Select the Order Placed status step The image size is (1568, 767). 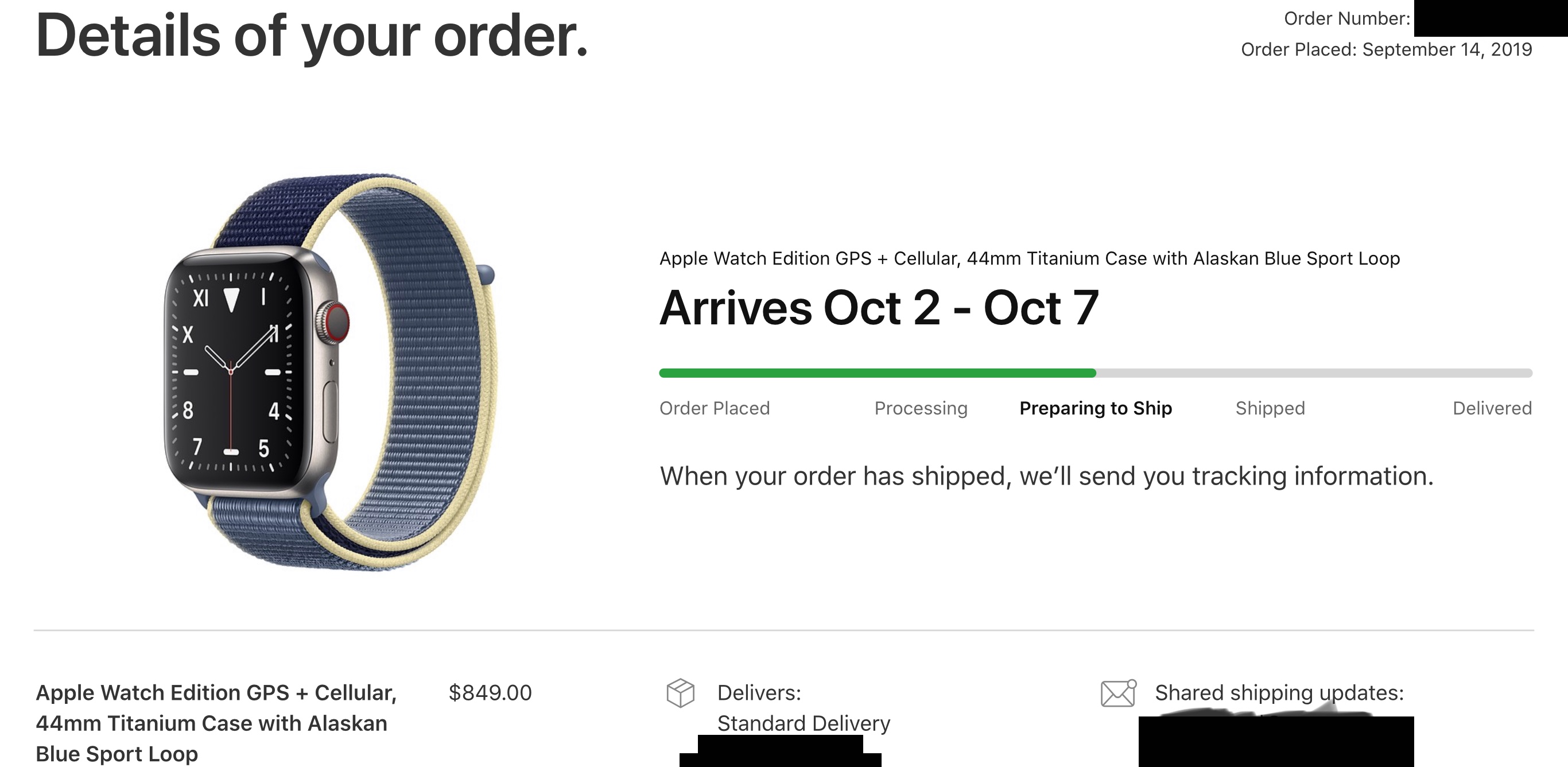(715, 408)
